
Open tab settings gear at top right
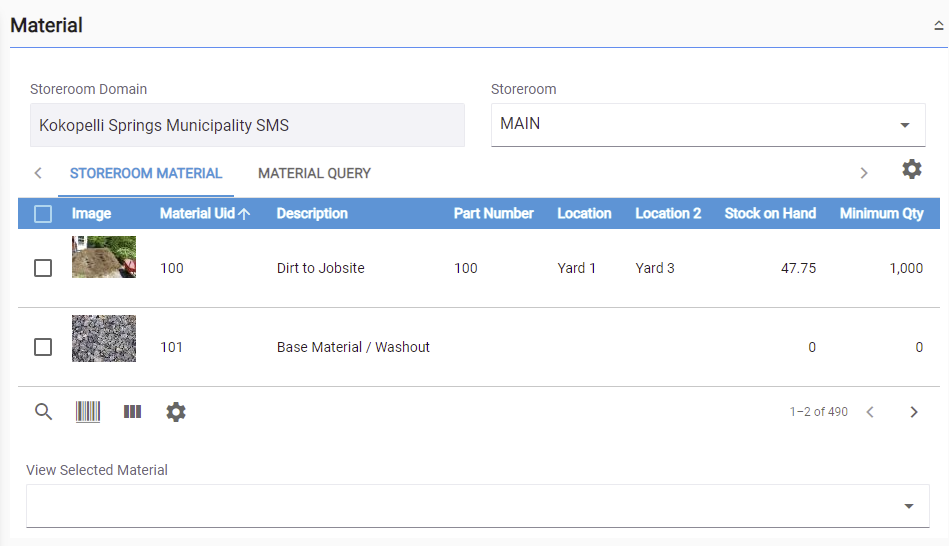click(x=911, y=169)
